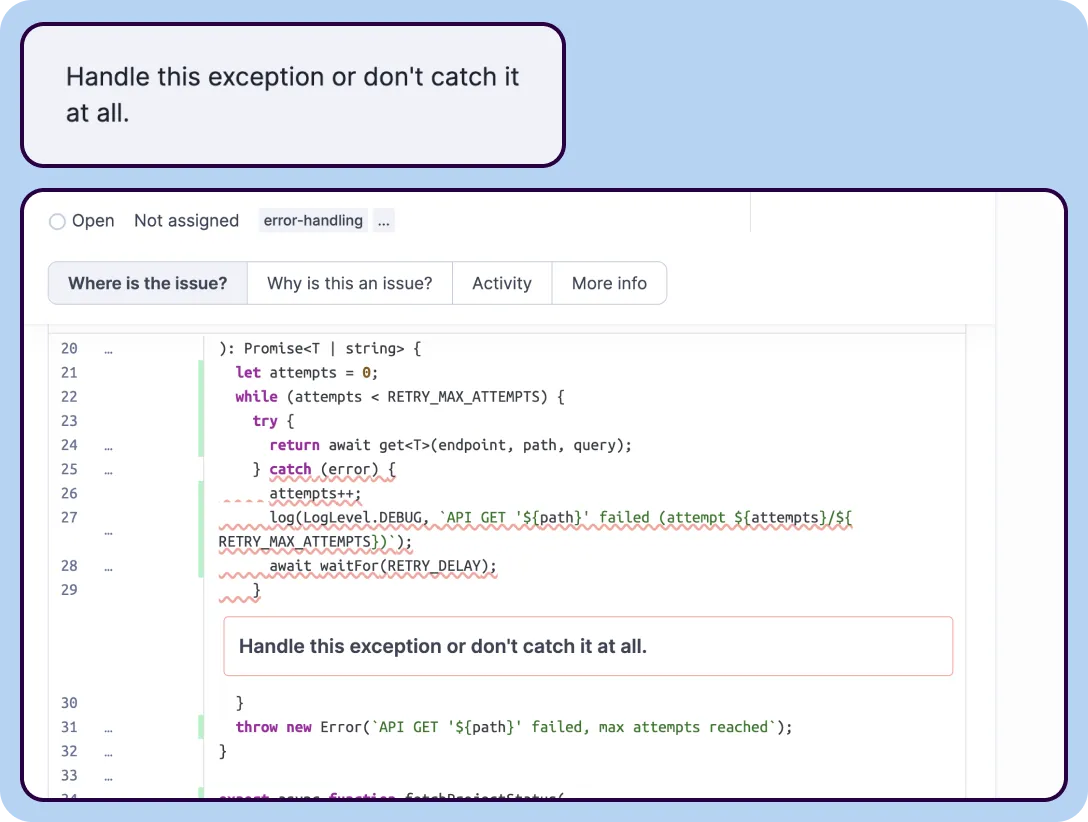Screen dimensions: 1088x822
Task: Click line number 22
Action: (69, 397)
